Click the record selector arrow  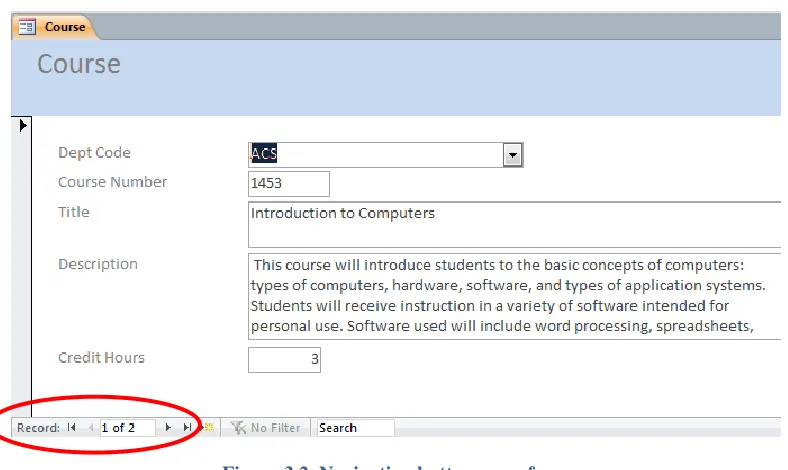coord(23,125)
